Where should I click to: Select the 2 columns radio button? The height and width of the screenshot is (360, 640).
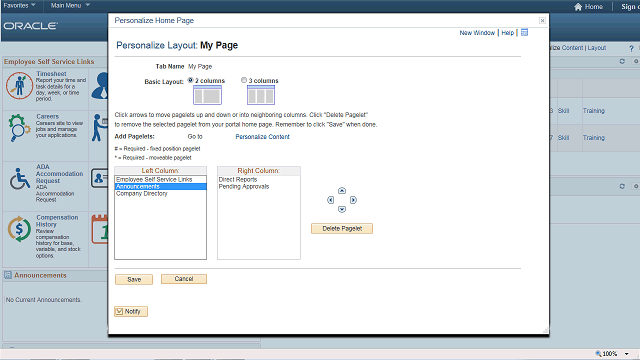[190, 80]
